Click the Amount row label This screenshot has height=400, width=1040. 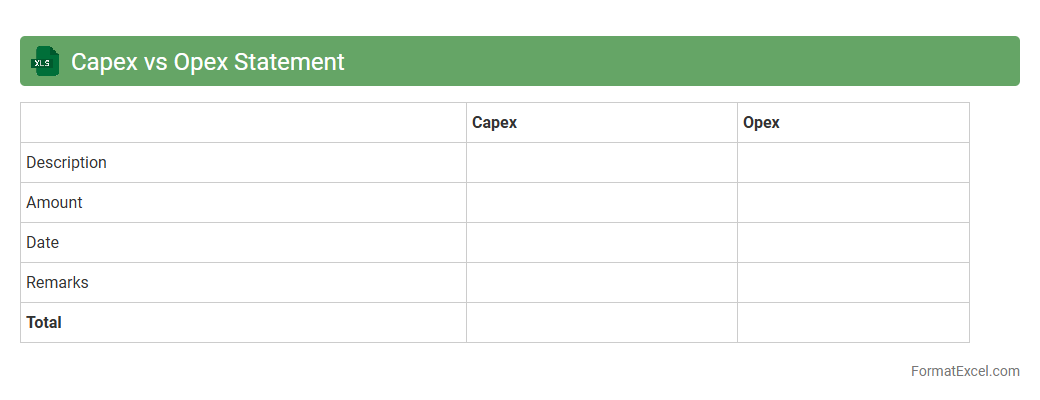coord(54,203)
